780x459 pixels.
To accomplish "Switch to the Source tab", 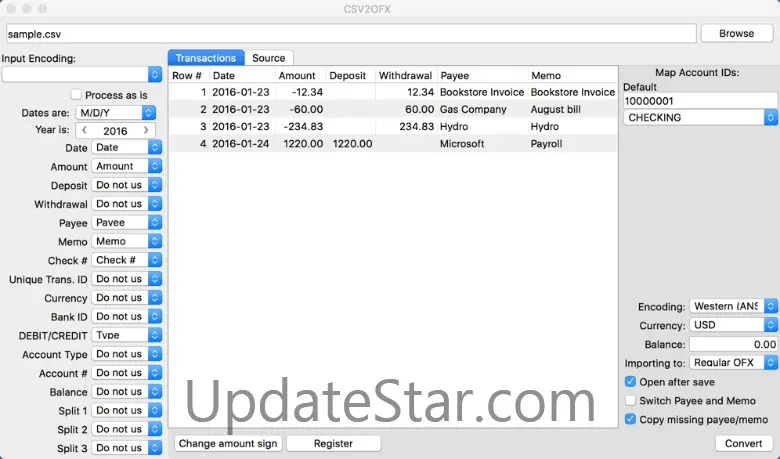I will coord(269,58).
